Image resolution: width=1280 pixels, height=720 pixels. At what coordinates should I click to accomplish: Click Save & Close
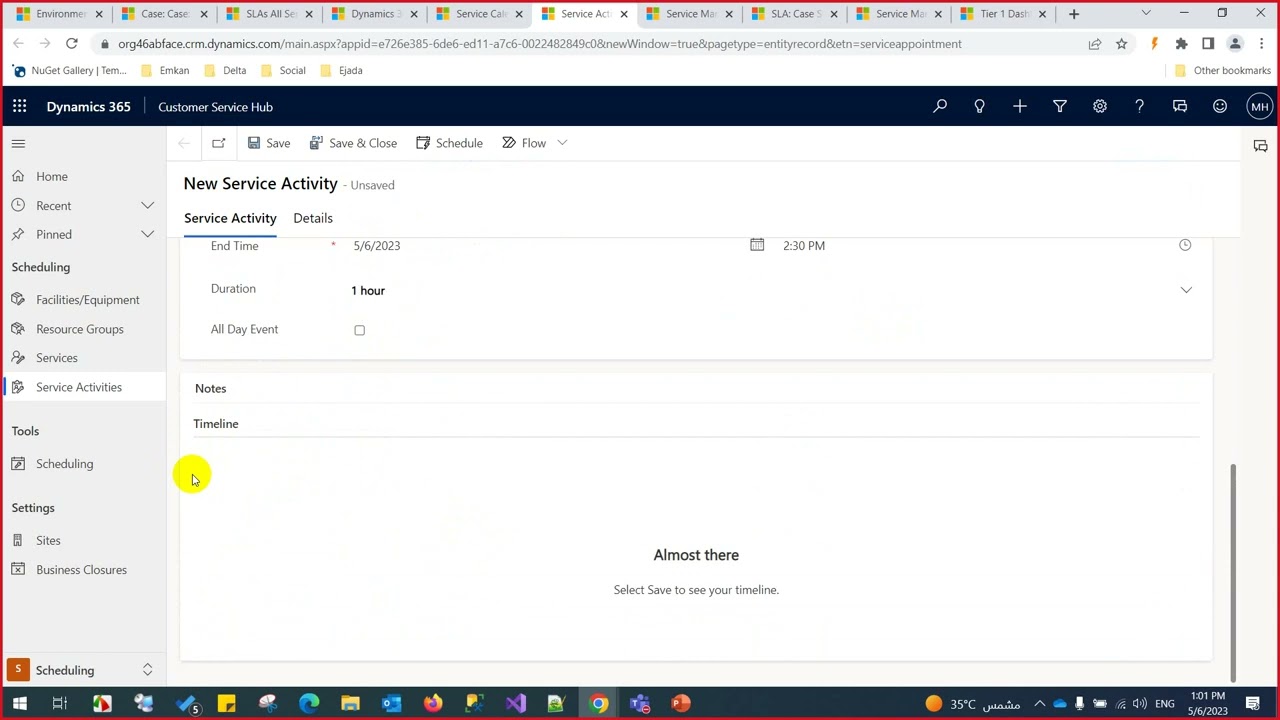(x=353, y=143)
